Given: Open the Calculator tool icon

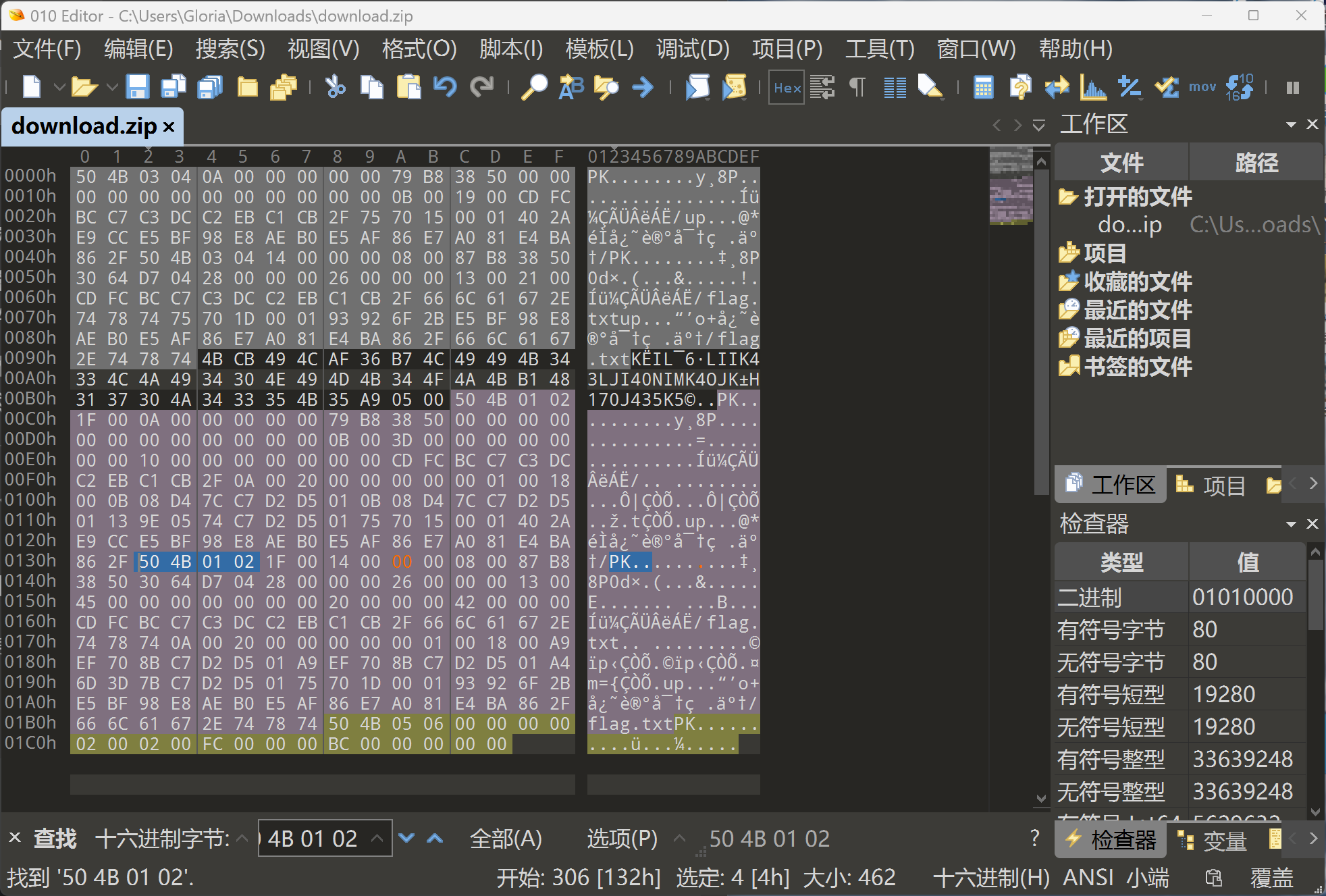Looking at the screenshot, I should pos(983,87).
